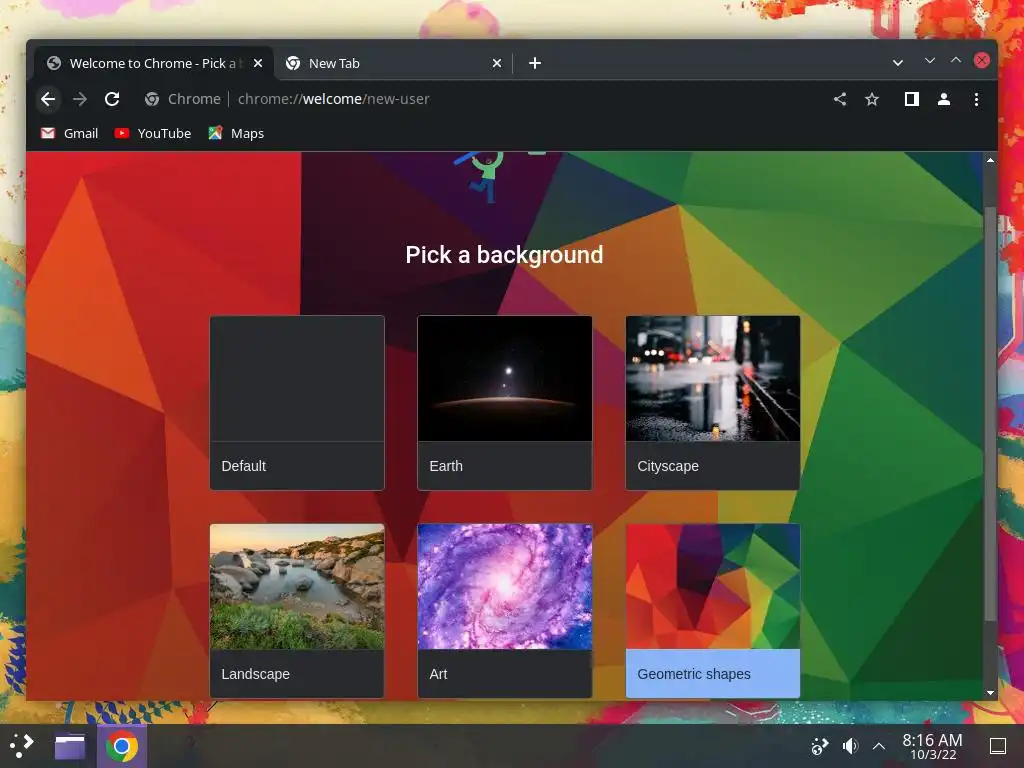Open the file manager taskbar icon

click(70, 746)
